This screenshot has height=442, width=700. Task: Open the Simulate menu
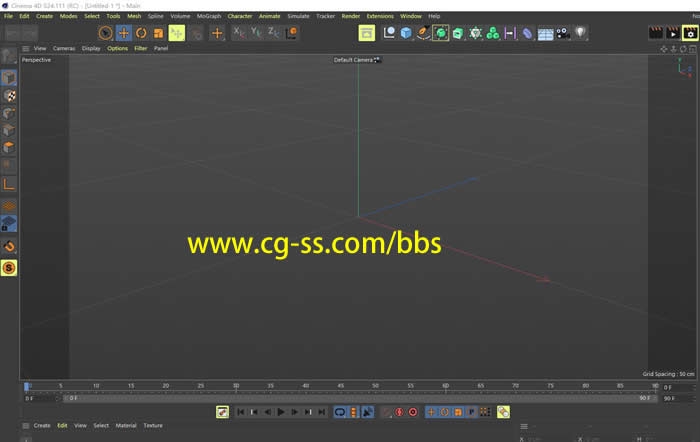click(x=298, y=16)
